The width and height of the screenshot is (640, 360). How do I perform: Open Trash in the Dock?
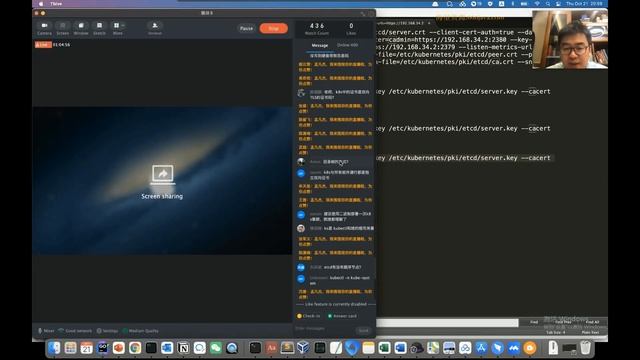(585, 348)
